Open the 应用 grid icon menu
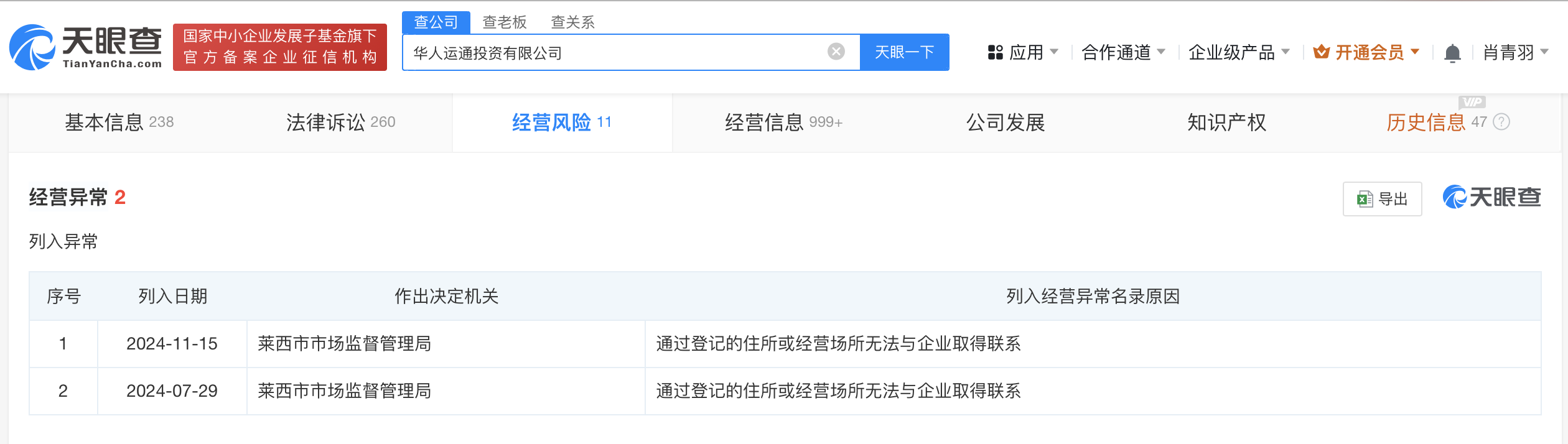This screenshot has height=444, width=1568. tap(996, 52)
